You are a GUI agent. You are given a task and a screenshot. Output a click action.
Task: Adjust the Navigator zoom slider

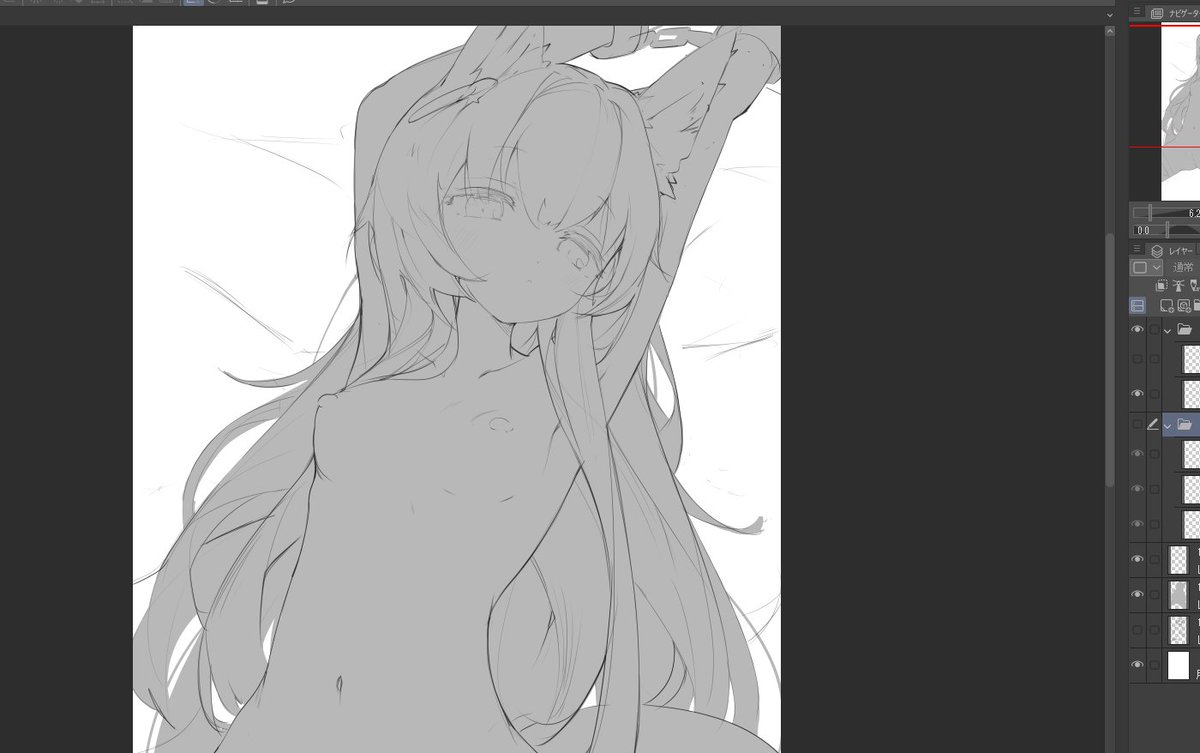(x=1166, y=213)
